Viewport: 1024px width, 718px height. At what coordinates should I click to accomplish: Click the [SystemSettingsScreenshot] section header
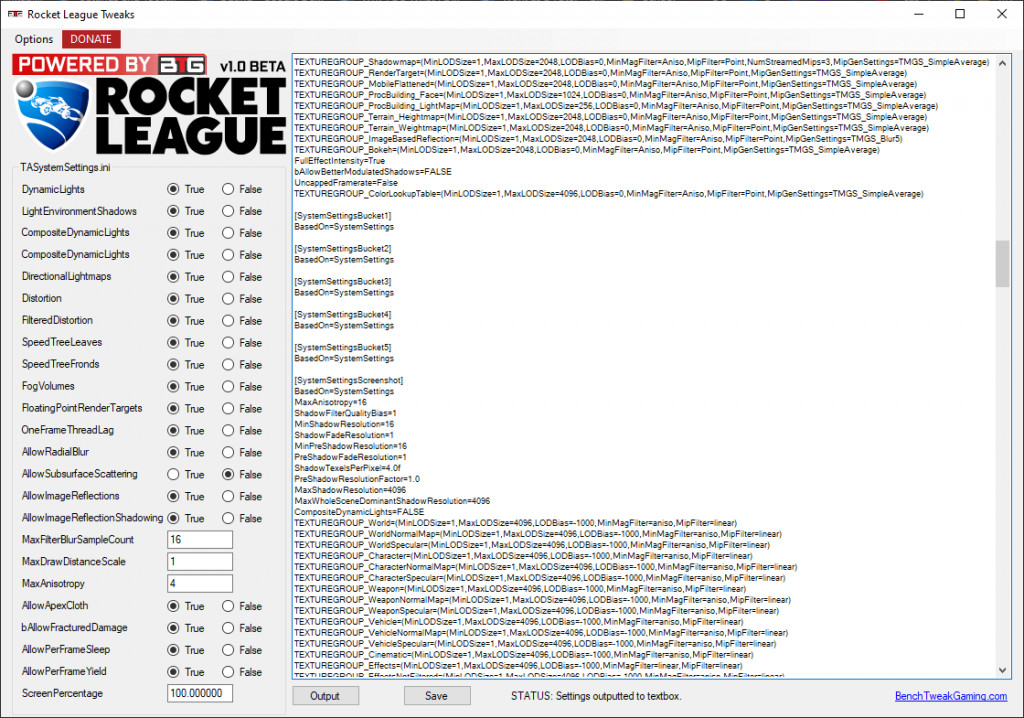point(349,380)
